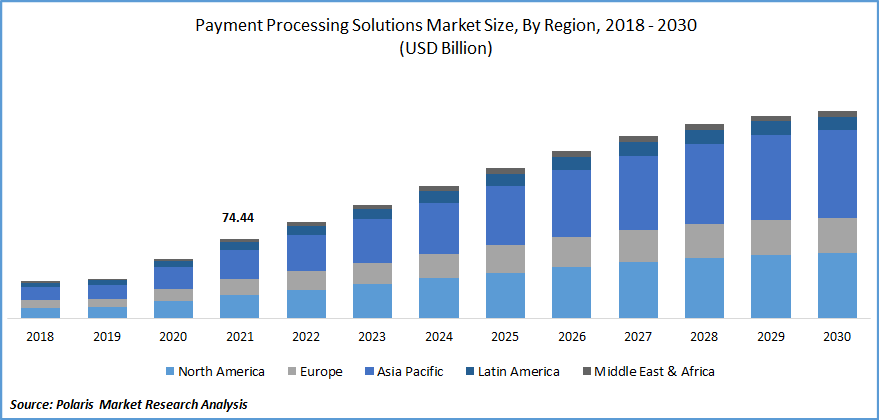Click the Asia Pacific legend color swatch
Screen dimensions: 879x420
tap(368, 371)
